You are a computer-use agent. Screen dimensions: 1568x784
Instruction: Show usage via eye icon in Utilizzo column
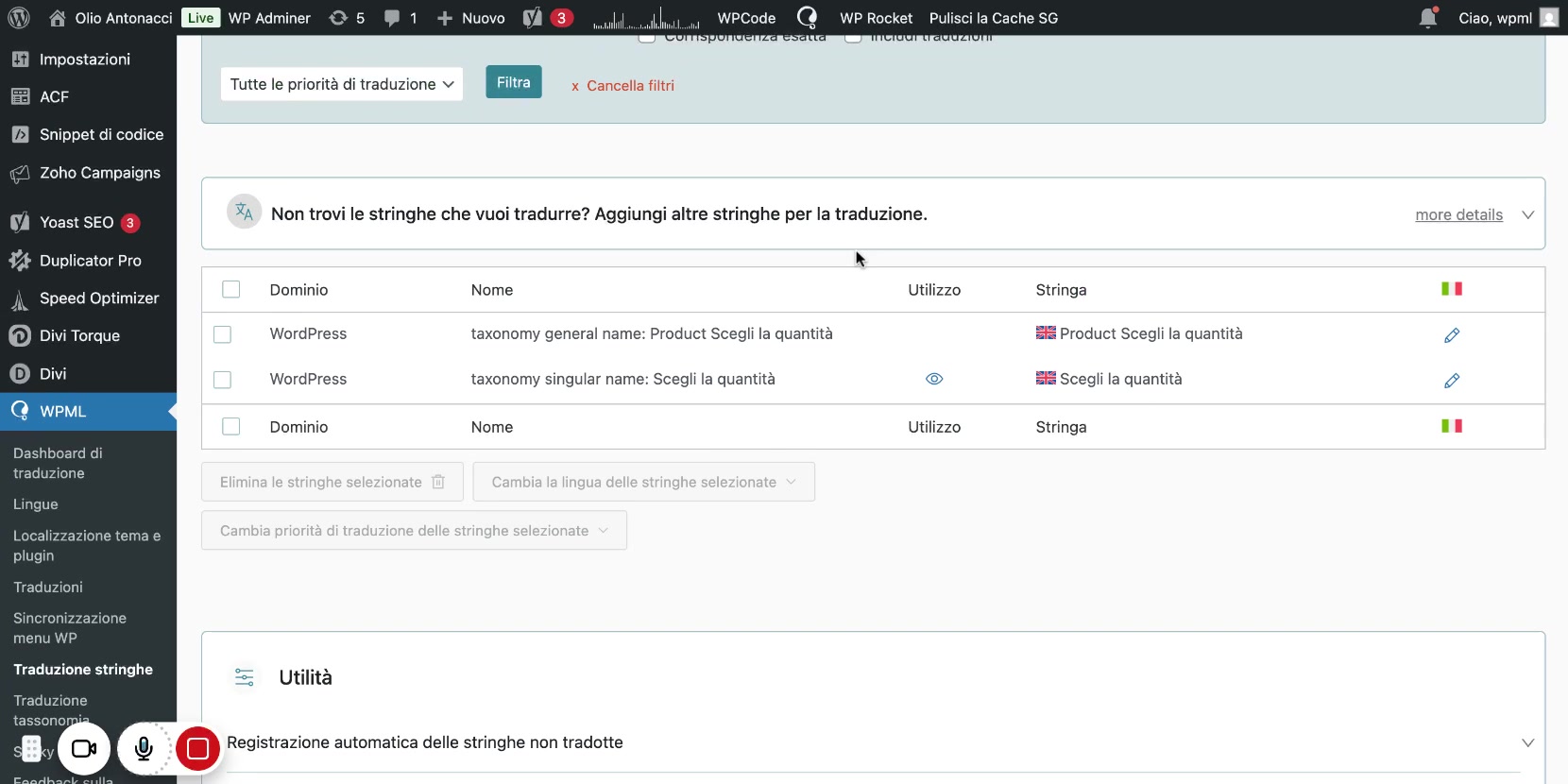(934, 379)
